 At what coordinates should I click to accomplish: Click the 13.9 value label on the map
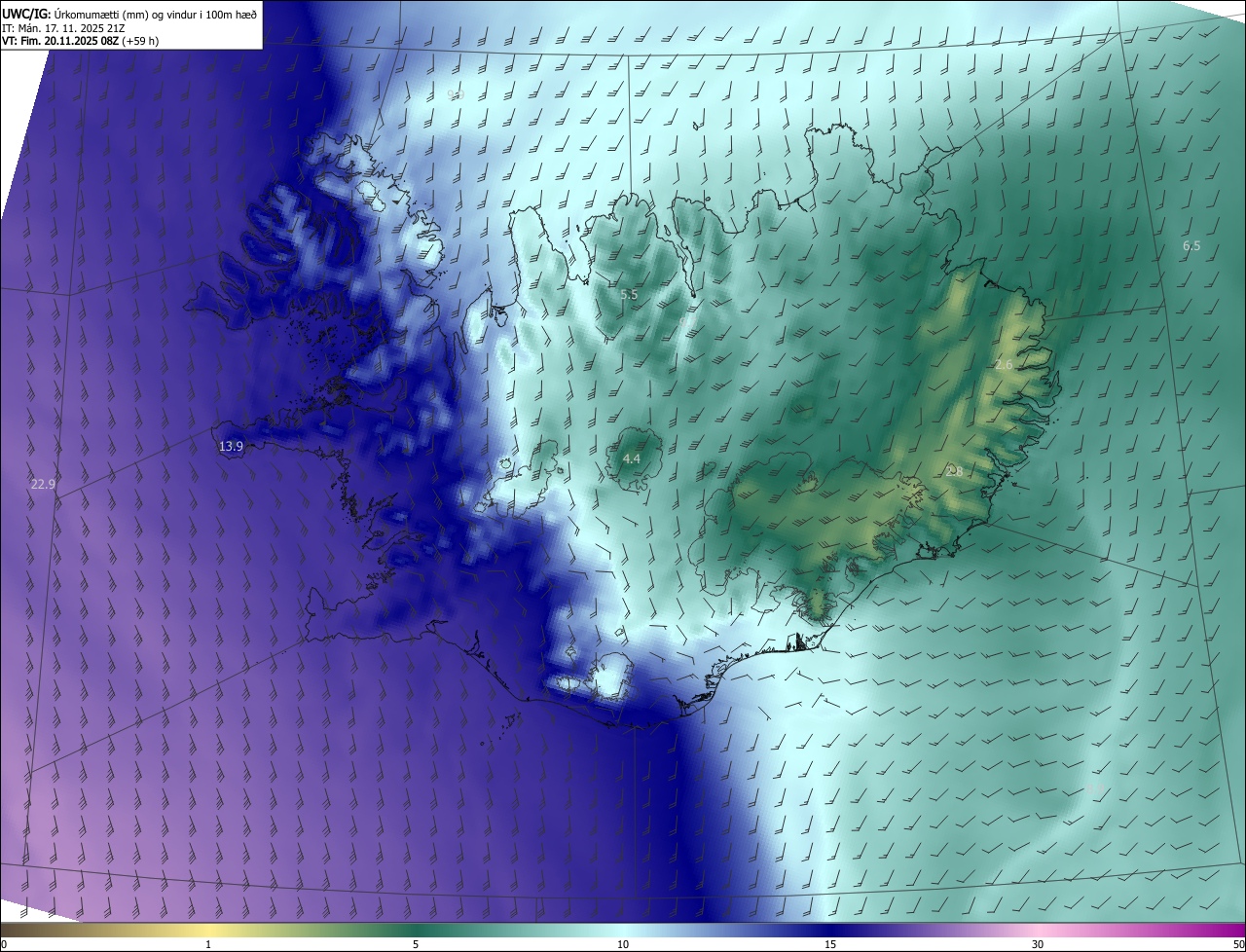point(231,447)
